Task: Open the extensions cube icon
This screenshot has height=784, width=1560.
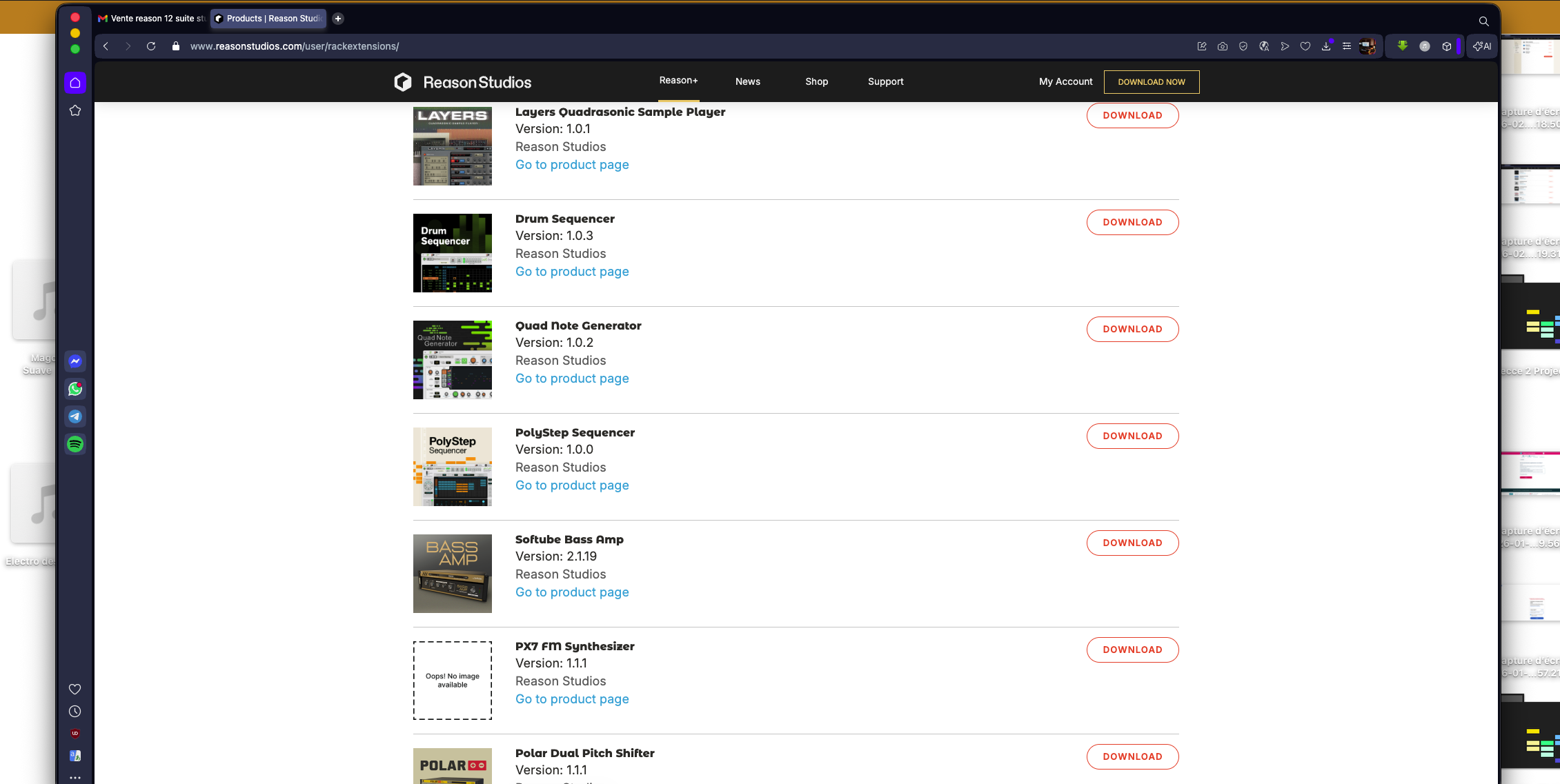Action: (x=1447, y=46)
